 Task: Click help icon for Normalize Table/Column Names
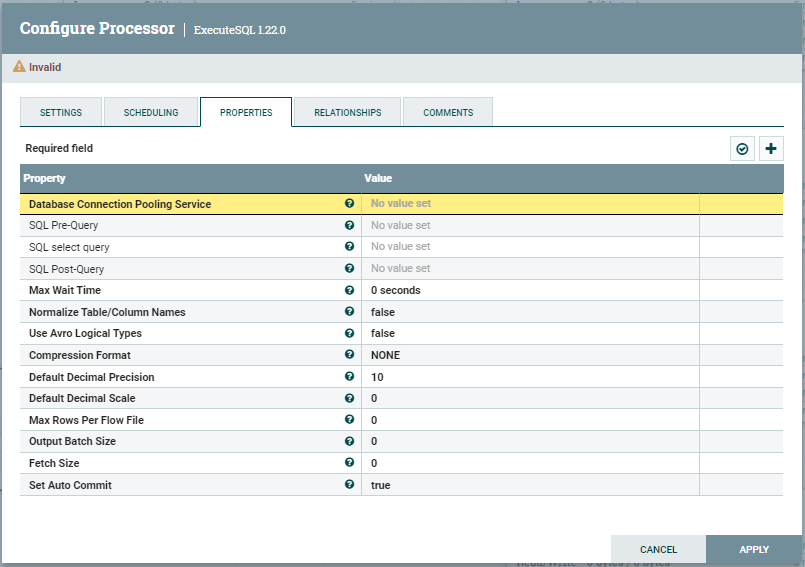coord(350,311)
